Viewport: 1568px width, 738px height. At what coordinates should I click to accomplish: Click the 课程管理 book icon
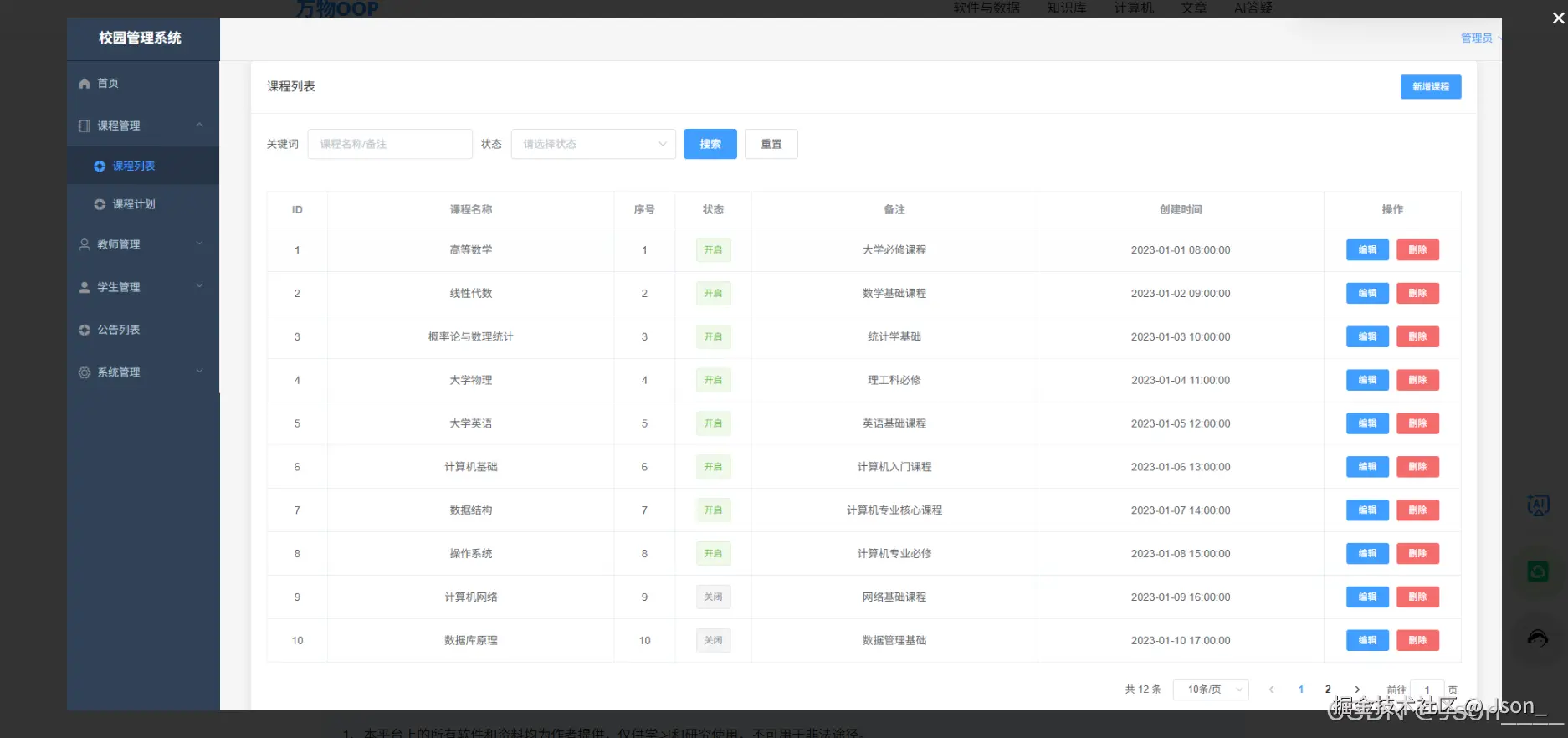pos(85,126)
